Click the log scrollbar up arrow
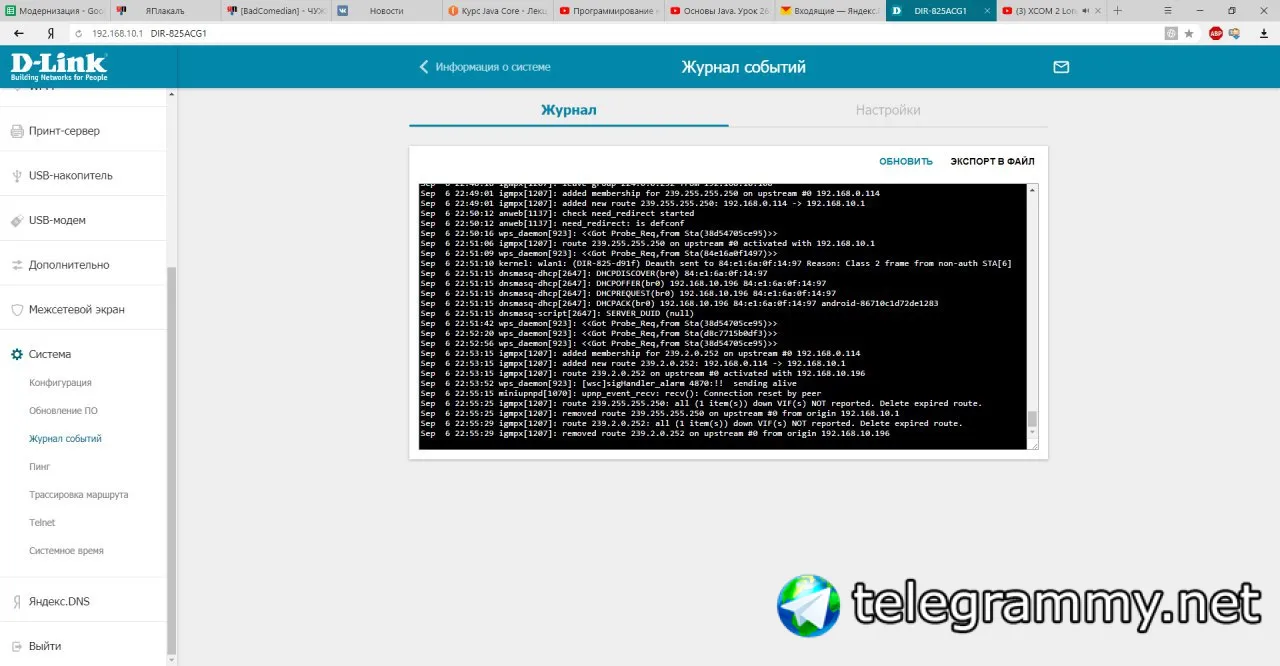Image resolution: width=1280 pixels, height=666 pixels. point(1033,189)
